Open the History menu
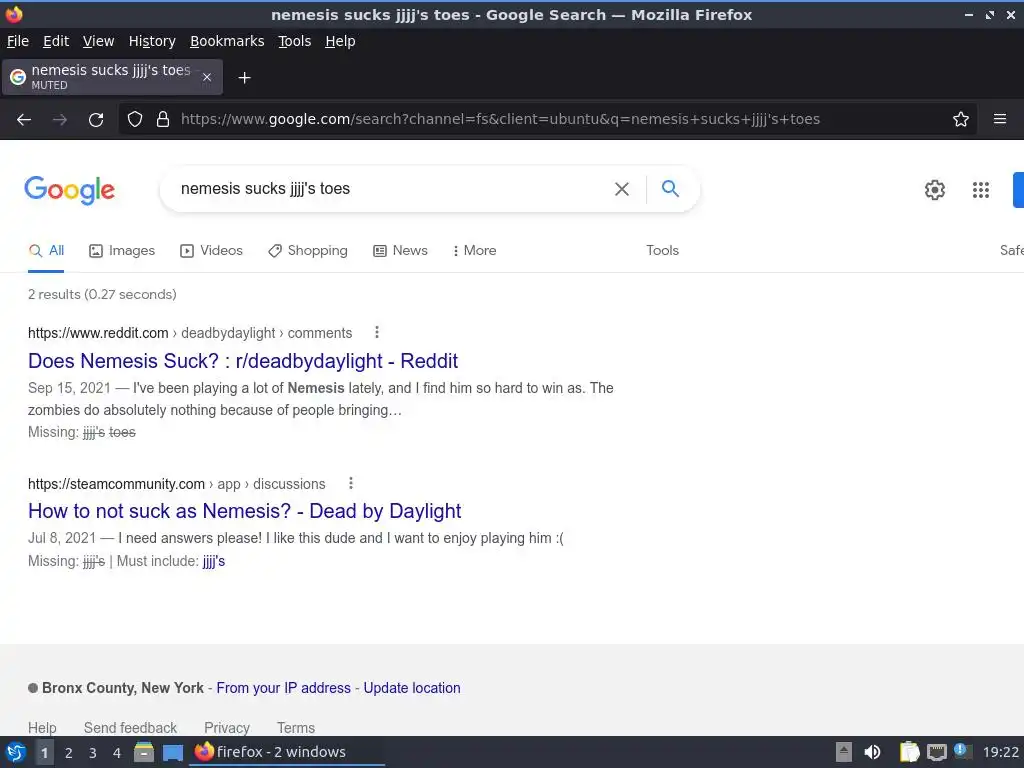Screen dimensions: 1024x768 [x=152, y=41]
